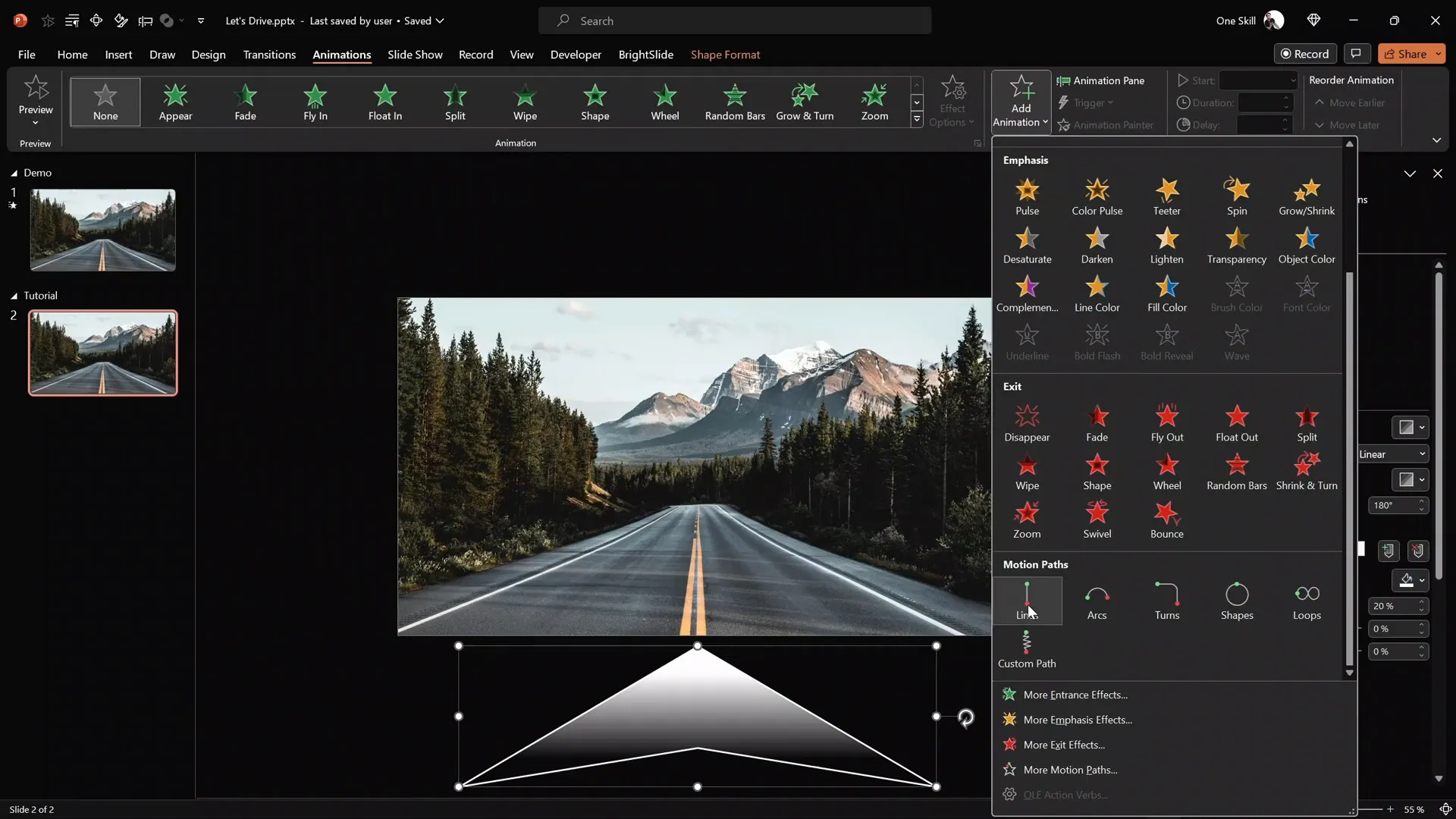Viewport: 1456px width, 819px height.
Task: Open the Share button dropdown
Action: (x=1438, y=54)
